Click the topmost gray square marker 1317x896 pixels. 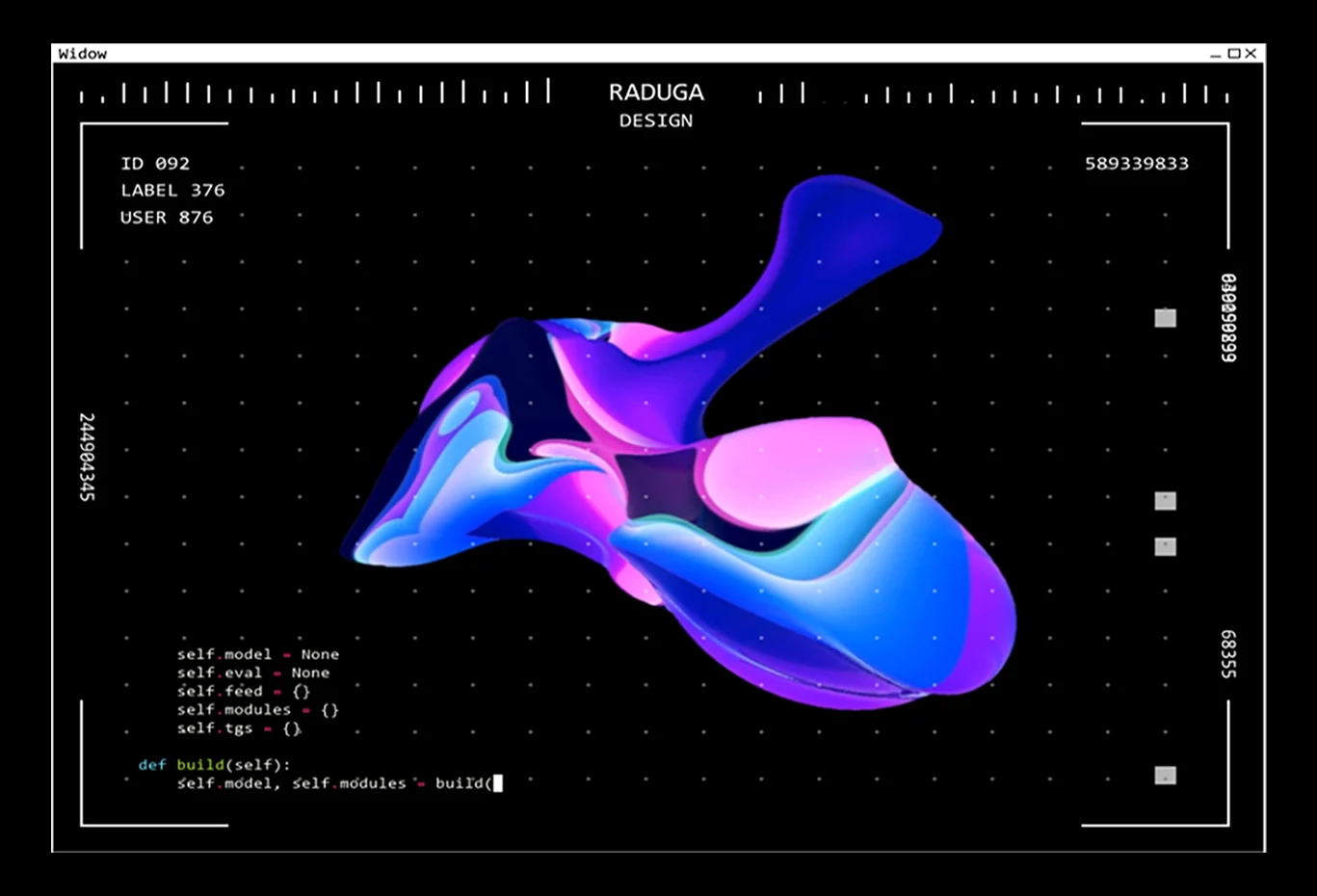pyautogui.click(x=1165, y=318)
